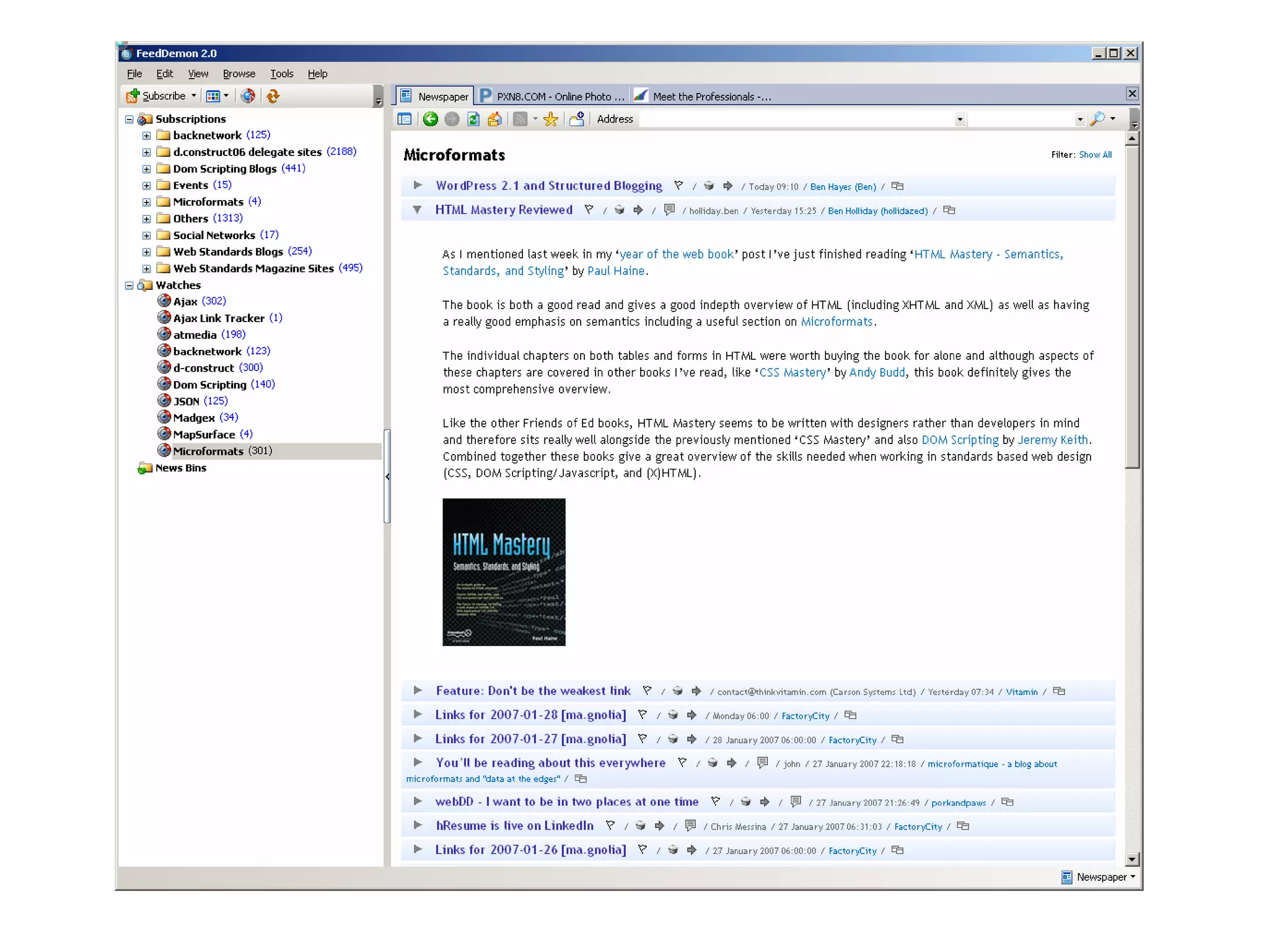Image resolution: width=1269 pixels, height=952 pixels.
Task: Open the view layout dropdown in left toolbar
Action: (x=226, y=96)
